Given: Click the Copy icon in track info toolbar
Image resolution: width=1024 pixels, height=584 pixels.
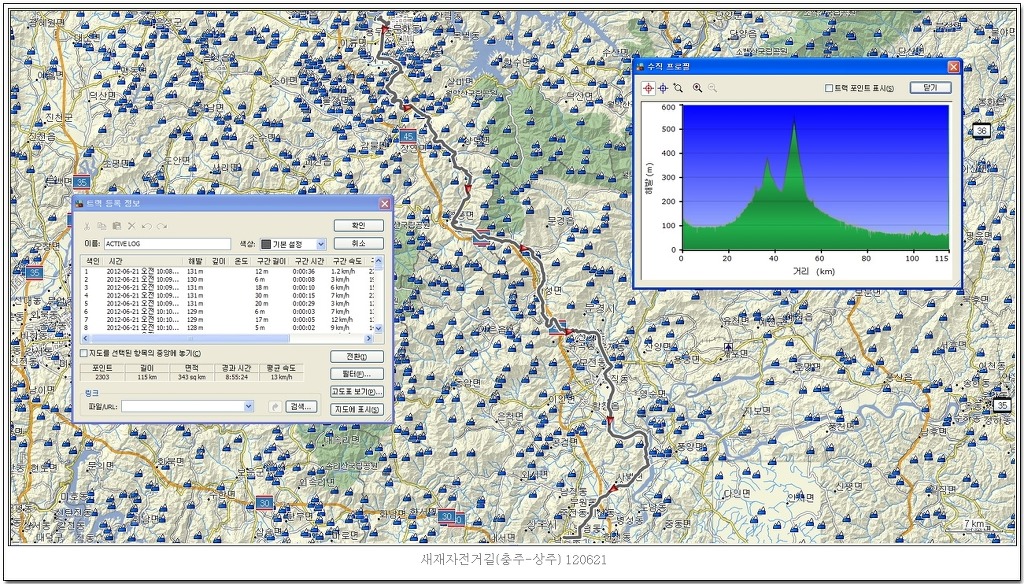Looking at the screenshot, I should pos(101,226).
